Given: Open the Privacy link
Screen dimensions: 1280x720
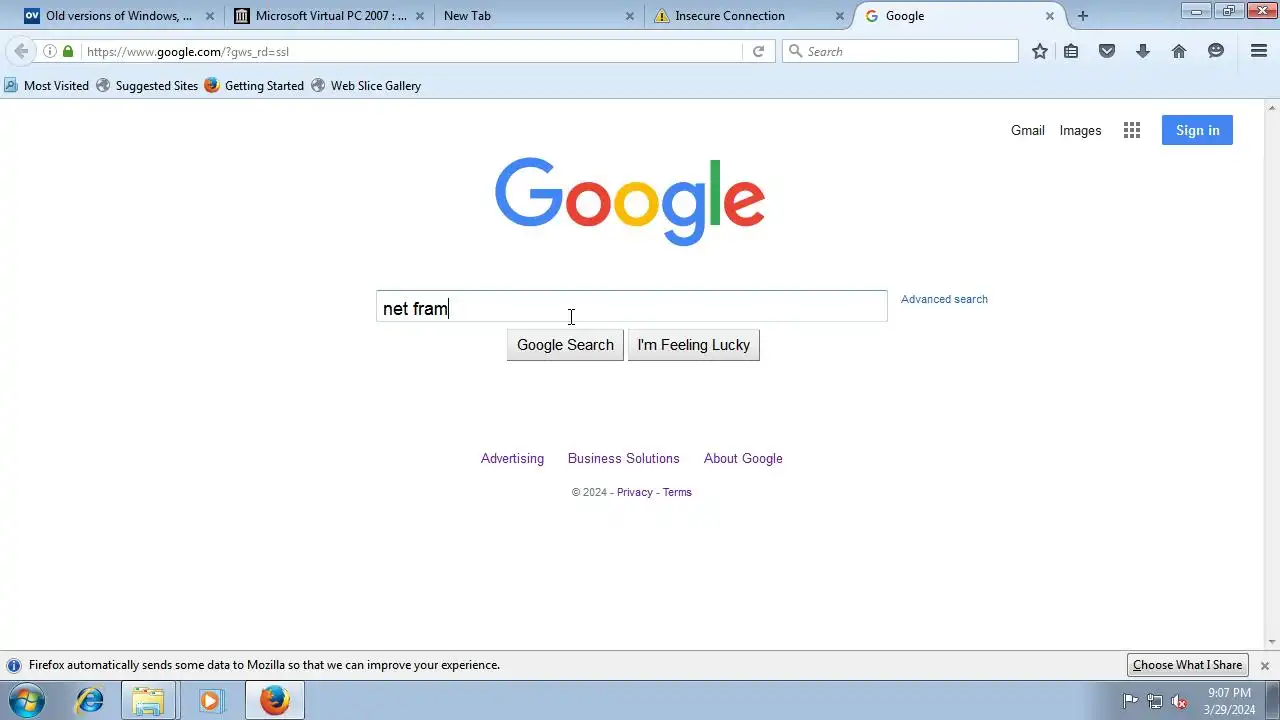Looking at the screenshot, I should 634,492.
